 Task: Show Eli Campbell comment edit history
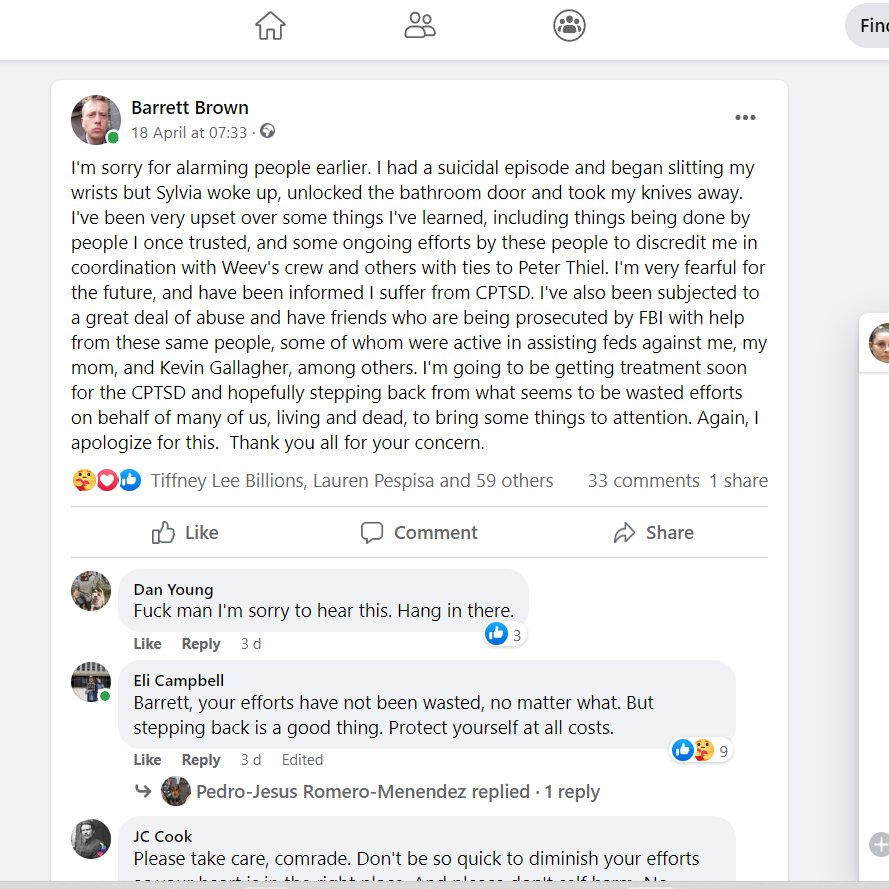click(x=302, y=760)
